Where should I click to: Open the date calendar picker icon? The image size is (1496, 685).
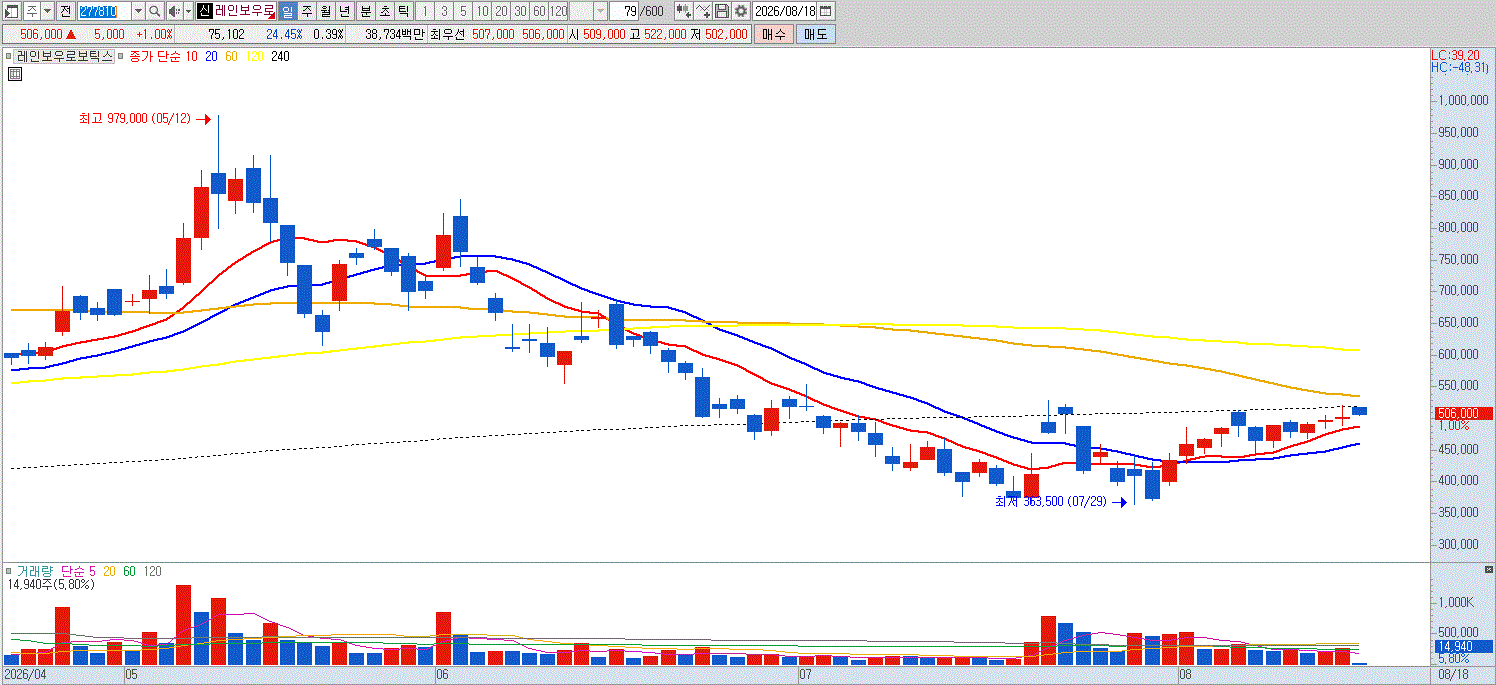tap(827, 11)
